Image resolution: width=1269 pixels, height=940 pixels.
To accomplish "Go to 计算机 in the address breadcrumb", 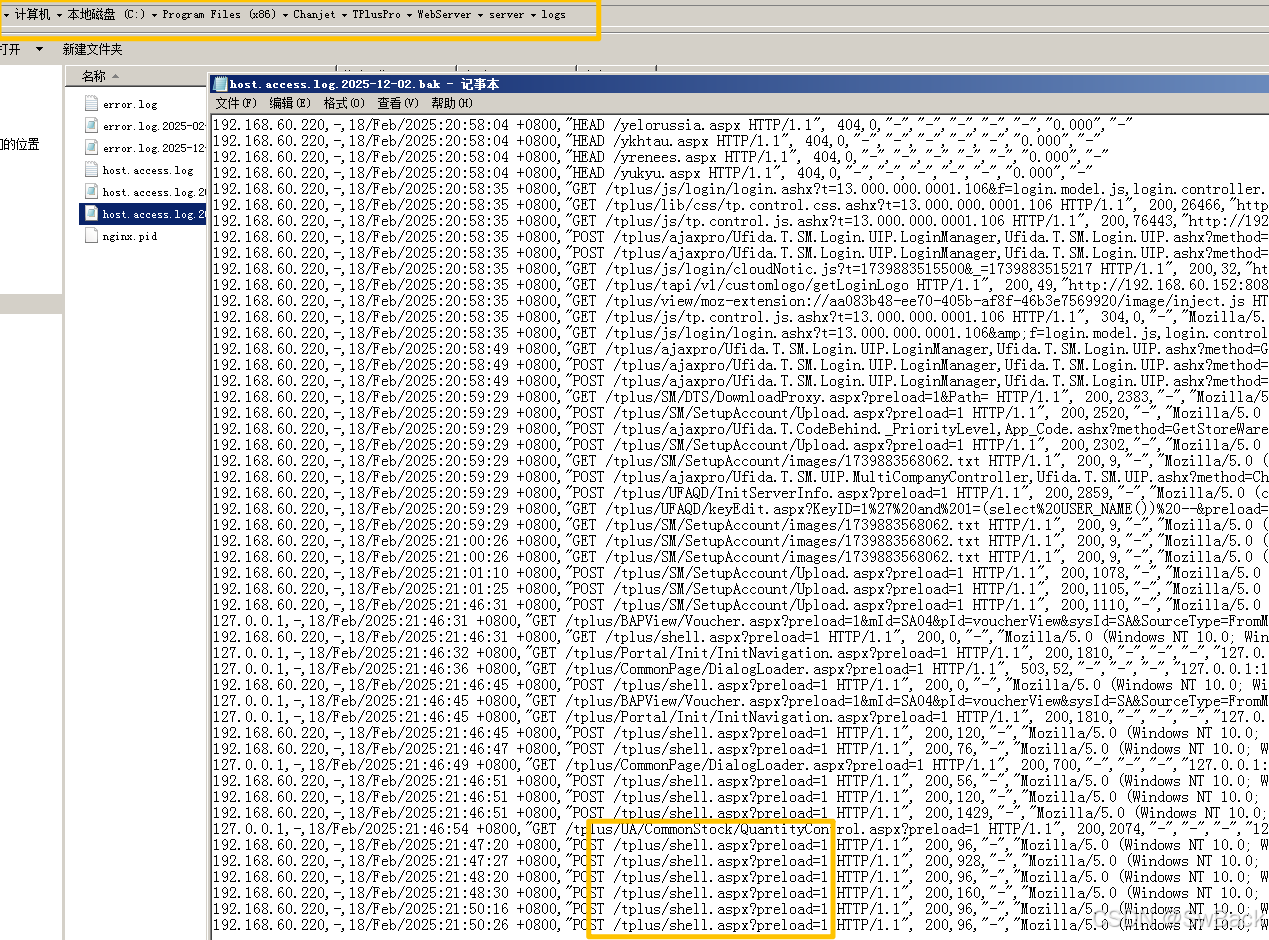I will click(32, 15).
